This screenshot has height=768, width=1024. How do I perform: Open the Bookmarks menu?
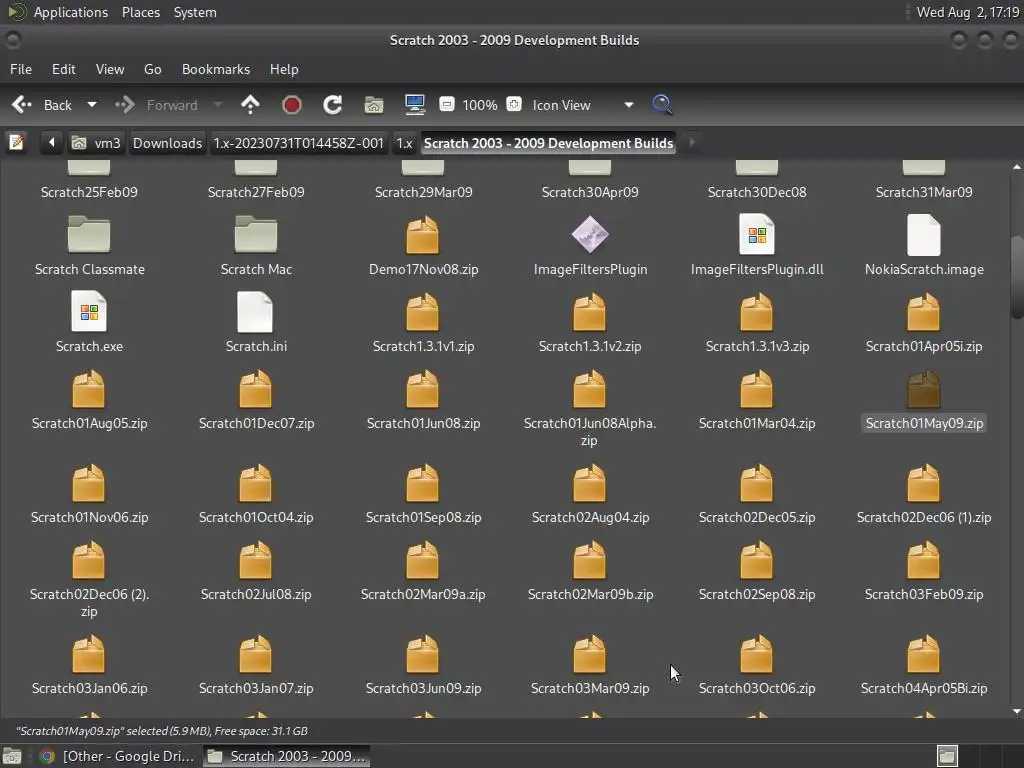point(216,69)
